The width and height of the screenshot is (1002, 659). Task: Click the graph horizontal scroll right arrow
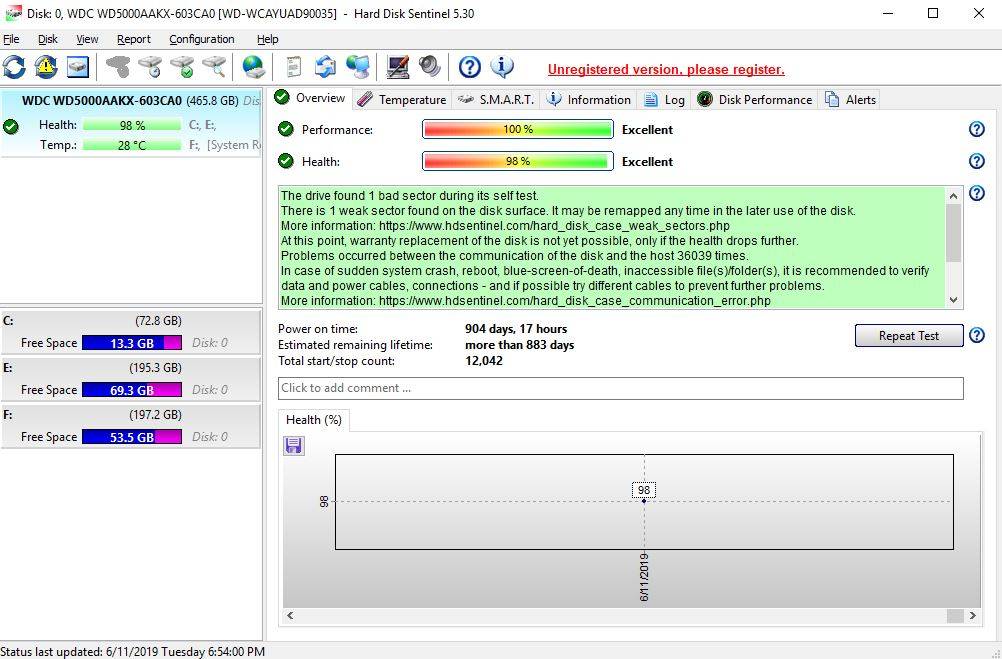click(973, 616)
